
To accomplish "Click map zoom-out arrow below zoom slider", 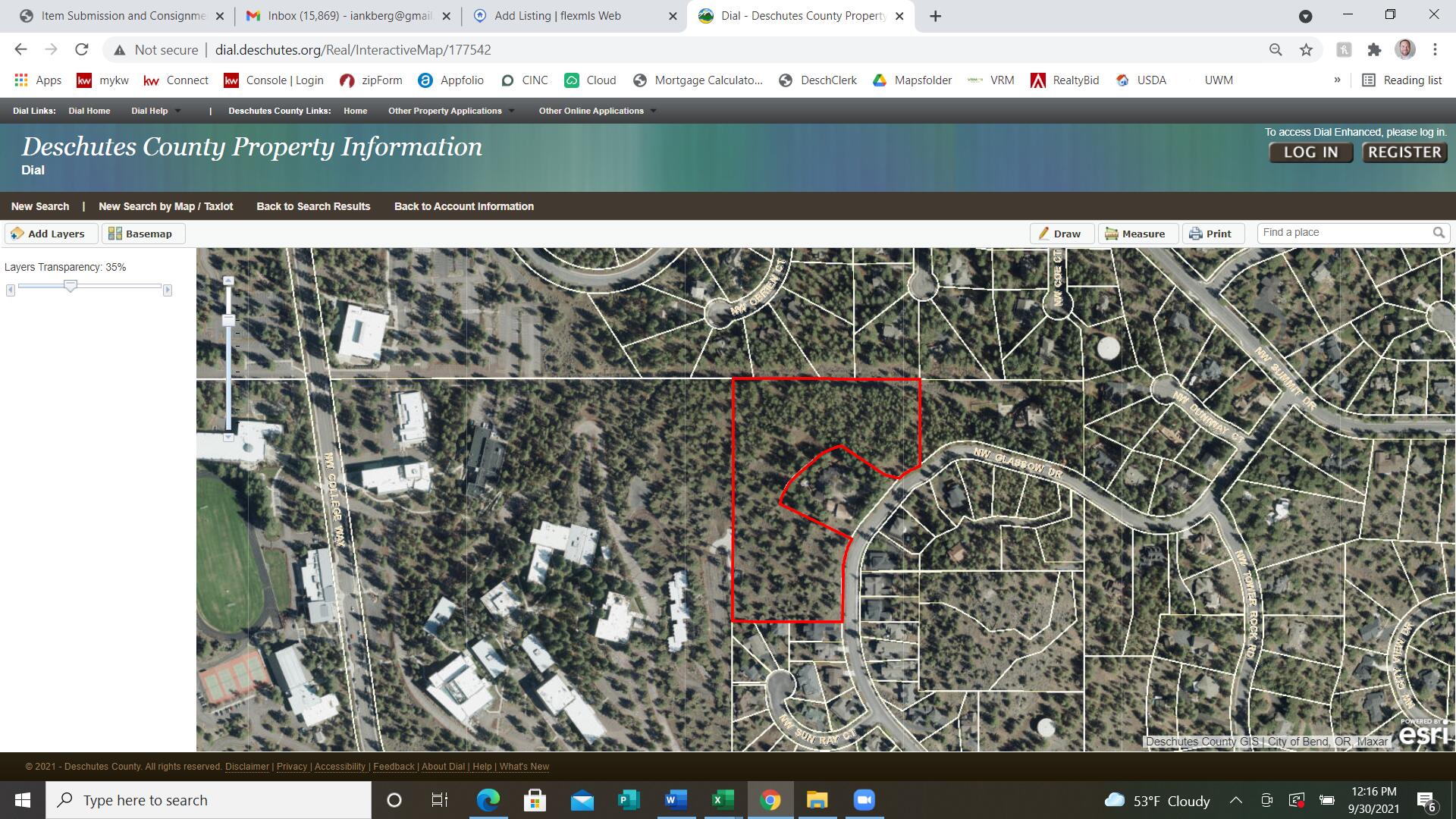I will [x=228, y=438].
